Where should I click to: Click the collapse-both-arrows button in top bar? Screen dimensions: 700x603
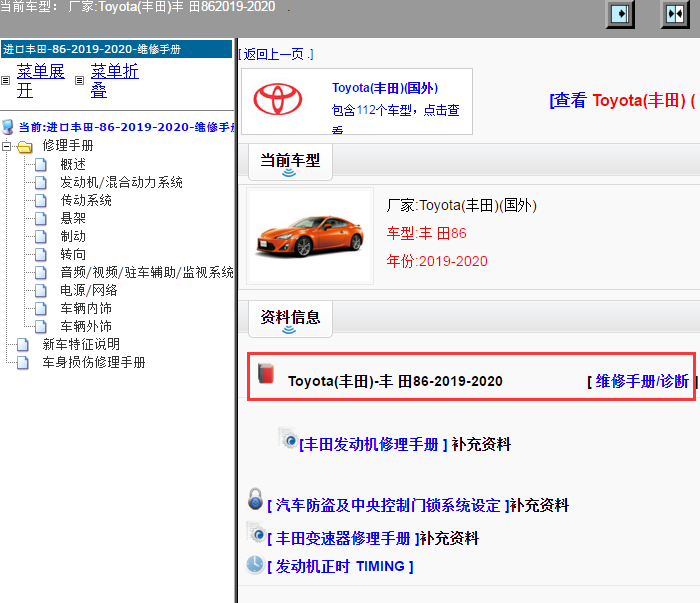[675, 14]
